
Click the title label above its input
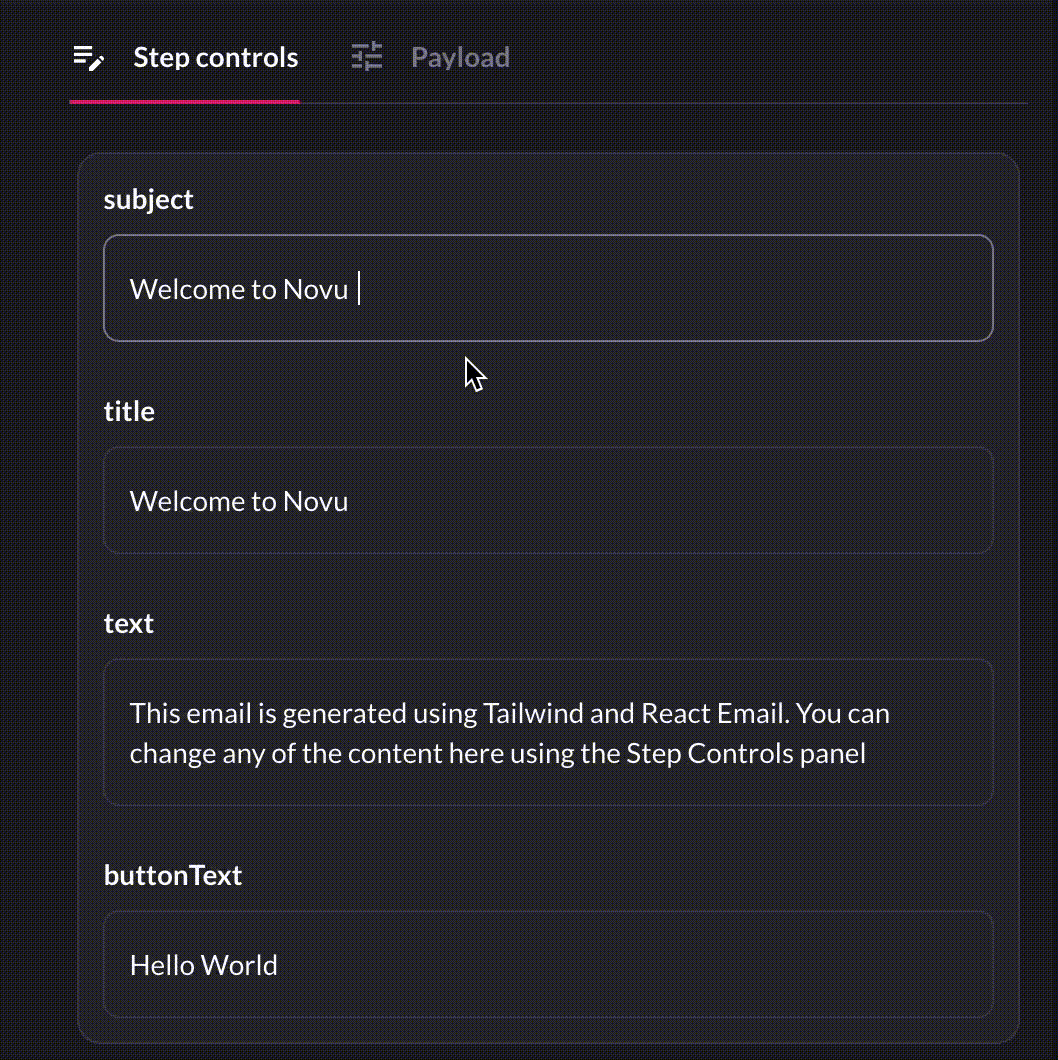point(129,411)
